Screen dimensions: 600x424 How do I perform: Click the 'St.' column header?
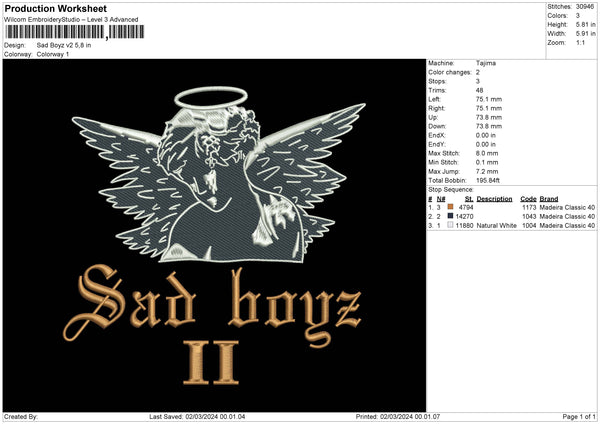pyautogui.click(x=469, y=199)
